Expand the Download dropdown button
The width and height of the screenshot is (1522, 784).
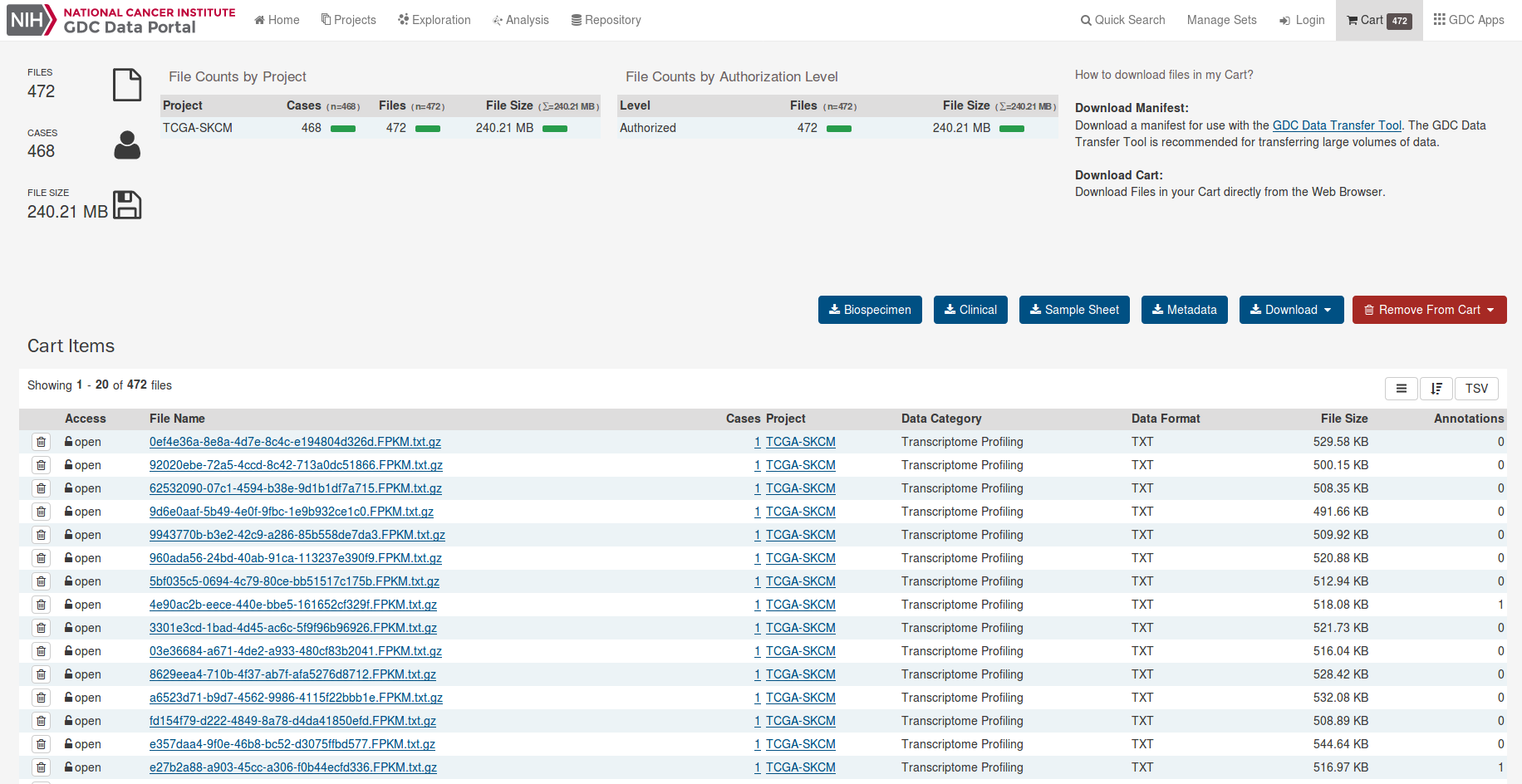pos(1291,310)
